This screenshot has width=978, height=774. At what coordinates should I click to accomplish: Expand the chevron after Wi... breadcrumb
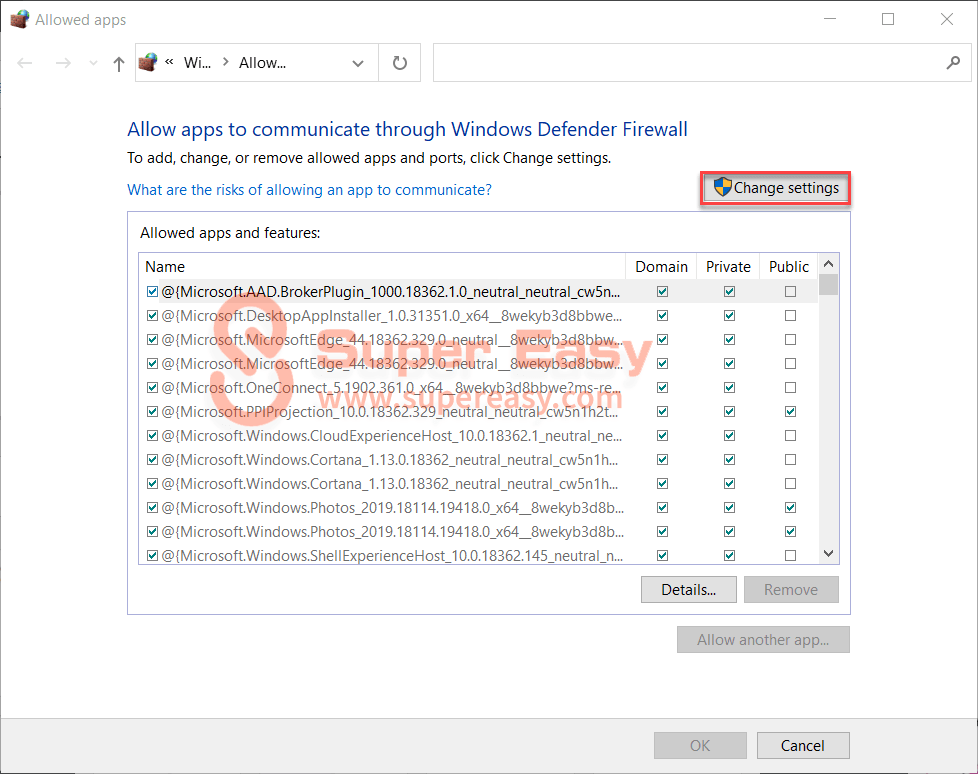click(x=226, y=62)
